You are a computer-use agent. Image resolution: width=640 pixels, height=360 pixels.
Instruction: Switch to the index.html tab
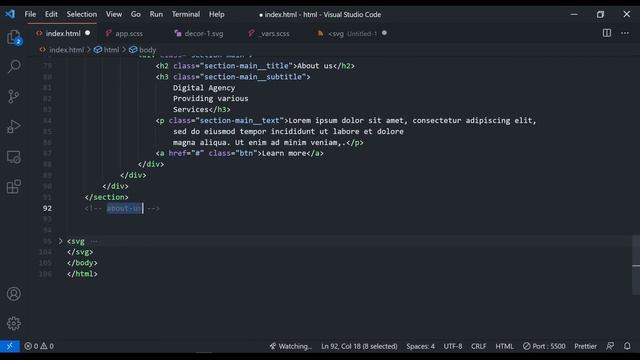click(x=63, y=33)
